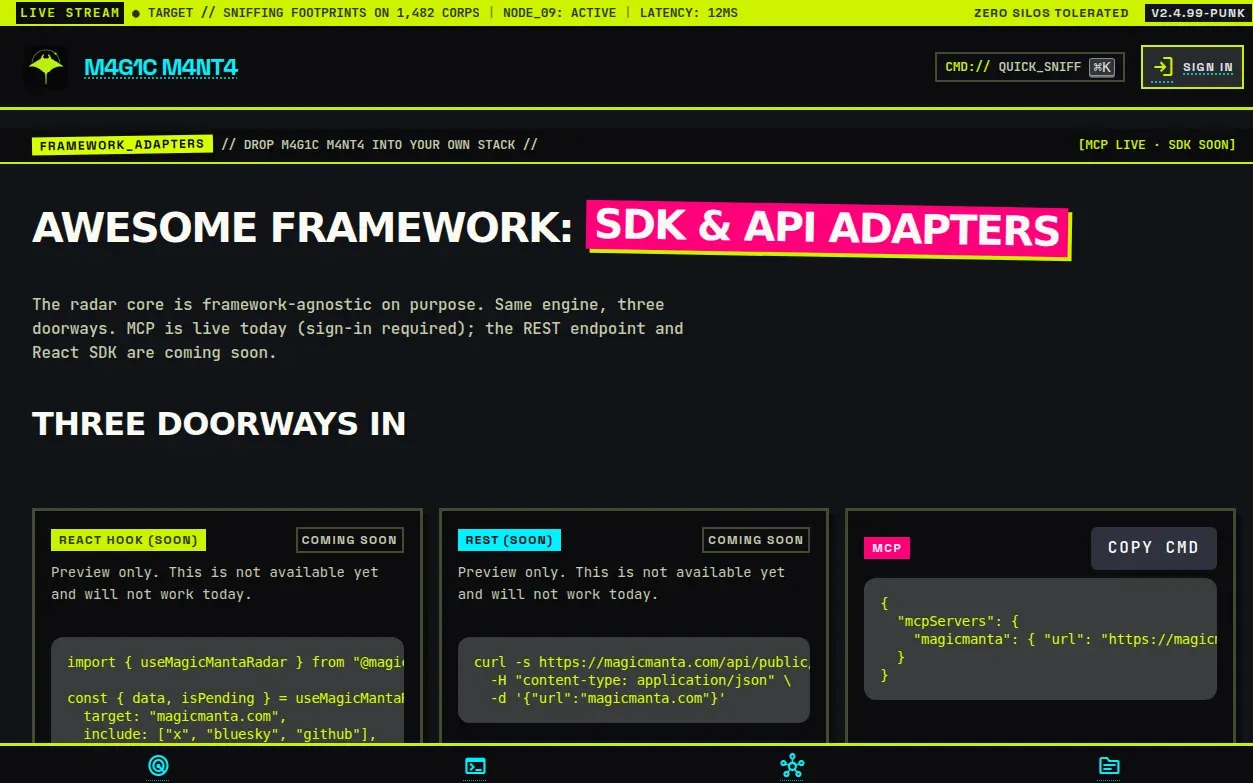Viewport: 1253px width, 783px height.
Task: Click the SDK & API ADAPTERS highlighted heading
Action: pyautogui.click(x=828, y=229)
